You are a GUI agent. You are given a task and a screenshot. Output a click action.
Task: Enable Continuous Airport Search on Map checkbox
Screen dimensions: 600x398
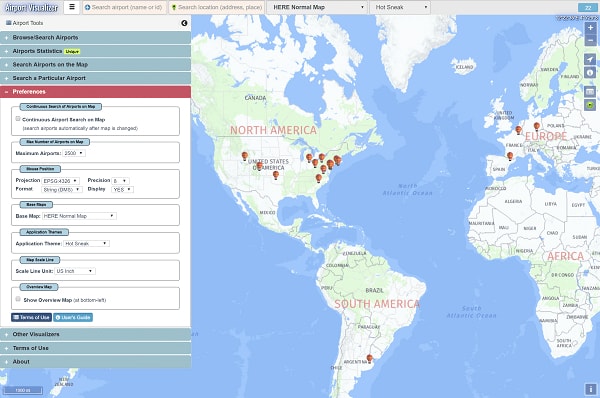click(18, 119)
